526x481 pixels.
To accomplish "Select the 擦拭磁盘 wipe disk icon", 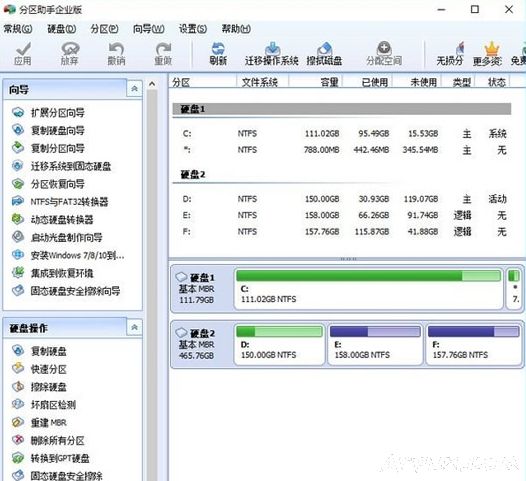I will [x=324, y=54].
